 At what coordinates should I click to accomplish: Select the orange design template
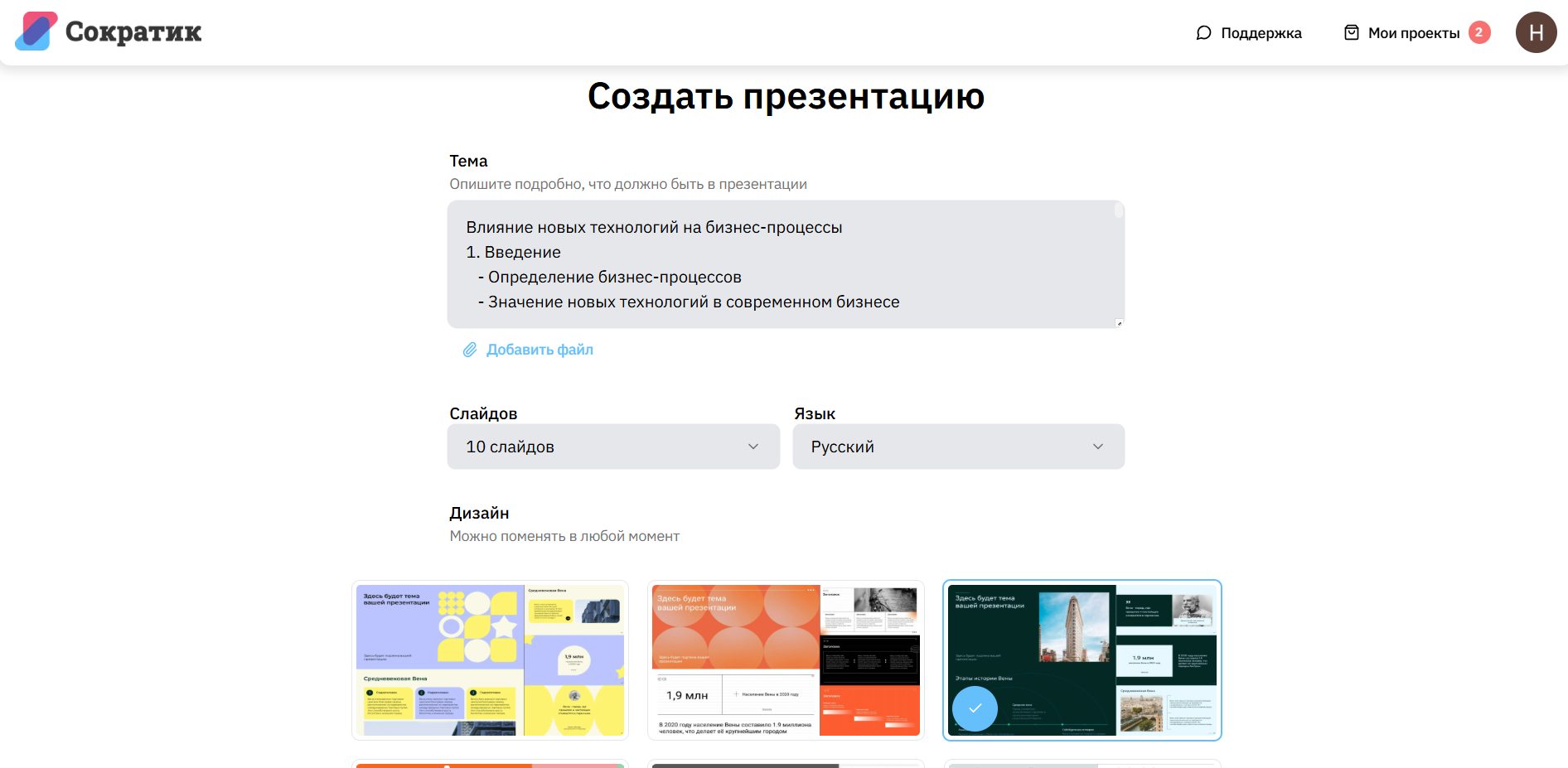point(786,659)
